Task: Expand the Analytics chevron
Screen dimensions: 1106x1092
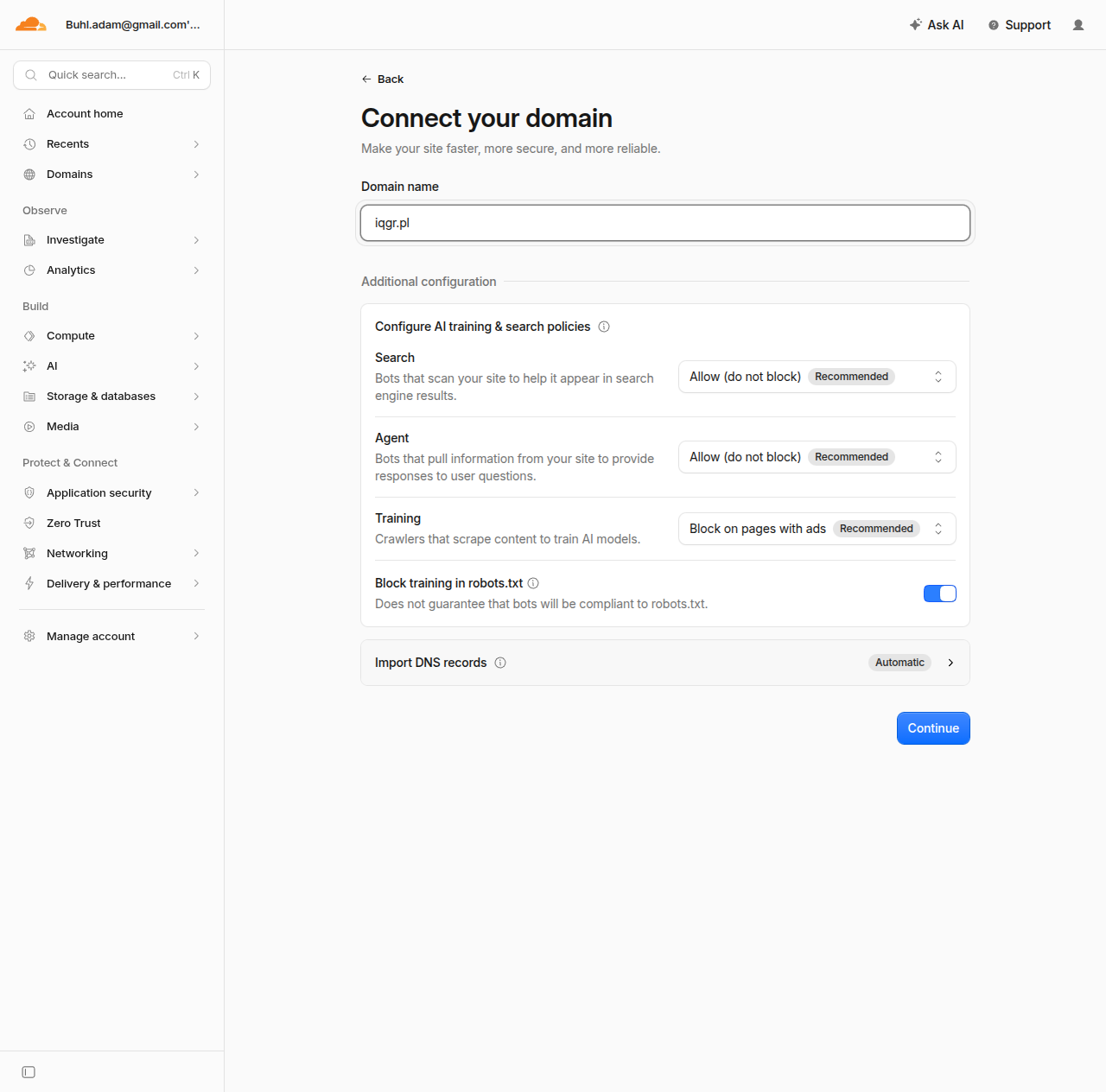Action: tap(196, 270)
